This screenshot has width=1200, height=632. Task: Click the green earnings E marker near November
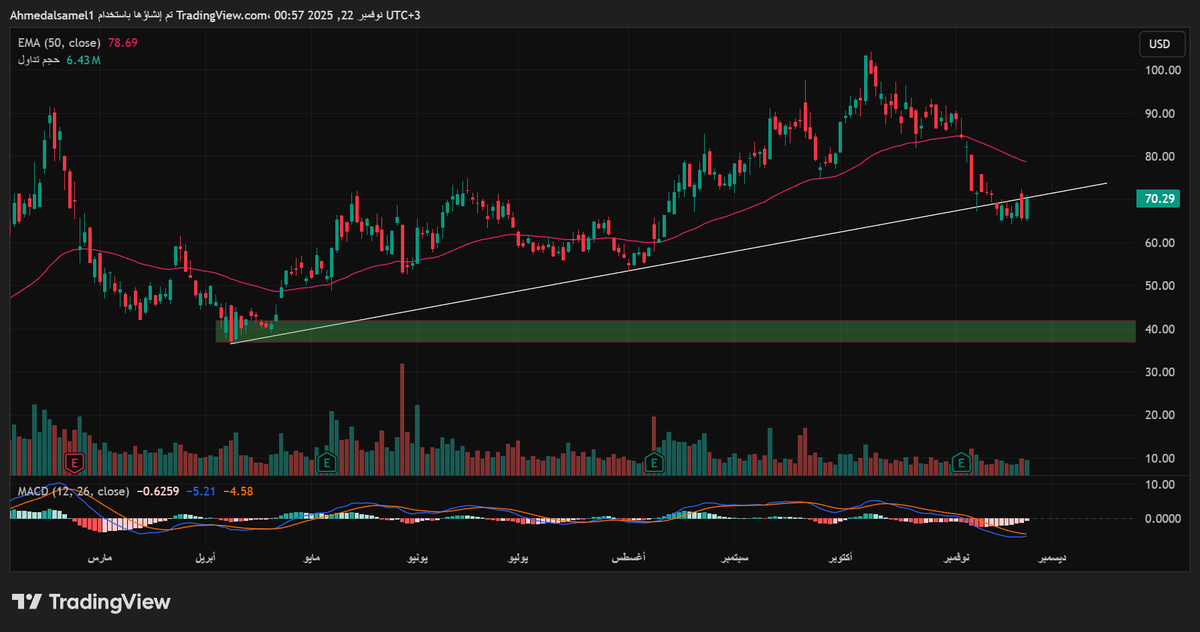962,462
